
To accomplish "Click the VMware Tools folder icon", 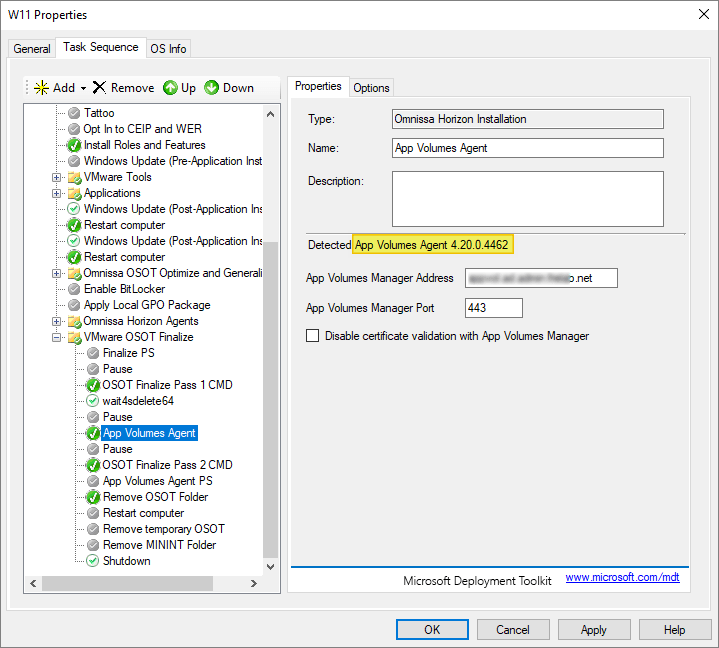I will click(74, 177).
